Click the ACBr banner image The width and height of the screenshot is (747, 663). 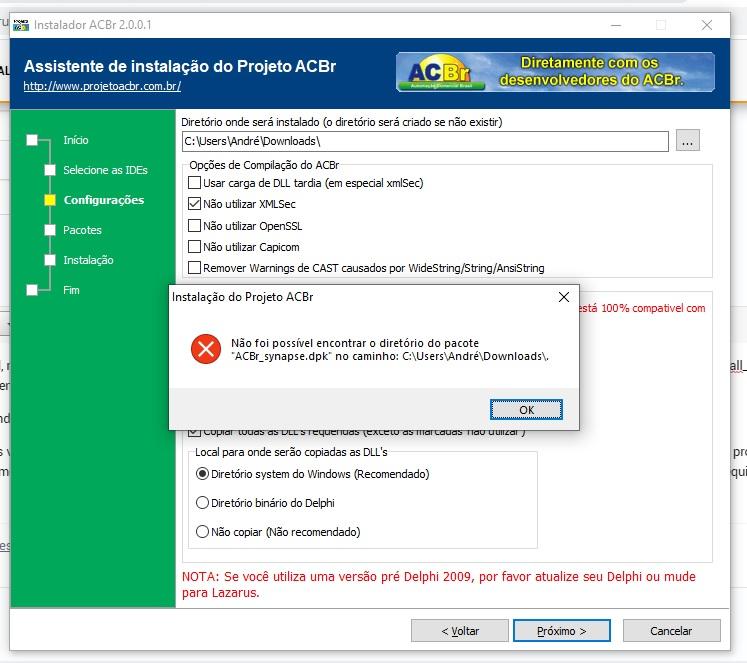coord(555,72)
